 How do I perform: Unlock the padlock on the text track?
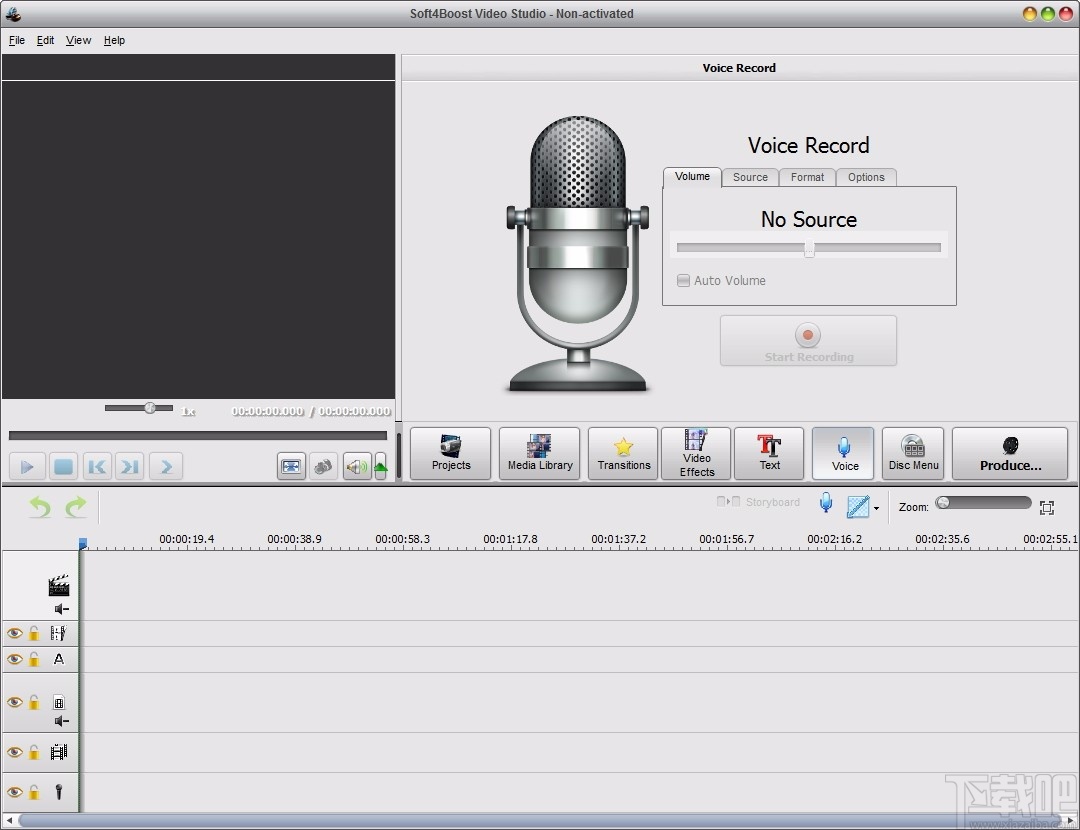tap(34, 659)
